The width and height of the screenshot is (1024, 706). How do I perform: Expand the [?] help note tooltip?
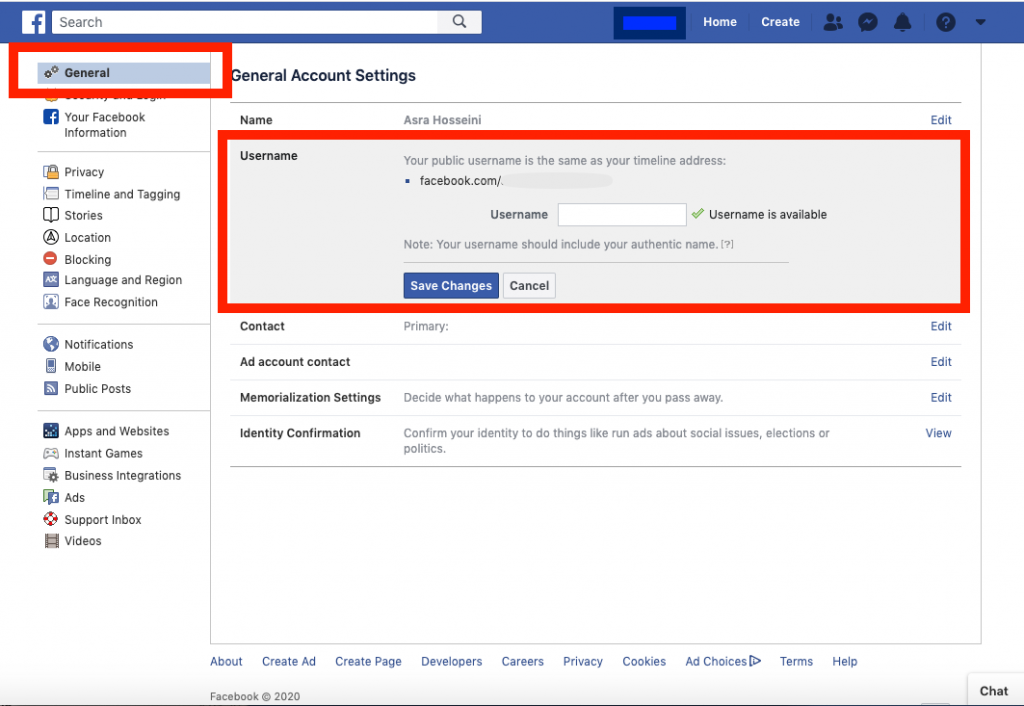[726, 244]
